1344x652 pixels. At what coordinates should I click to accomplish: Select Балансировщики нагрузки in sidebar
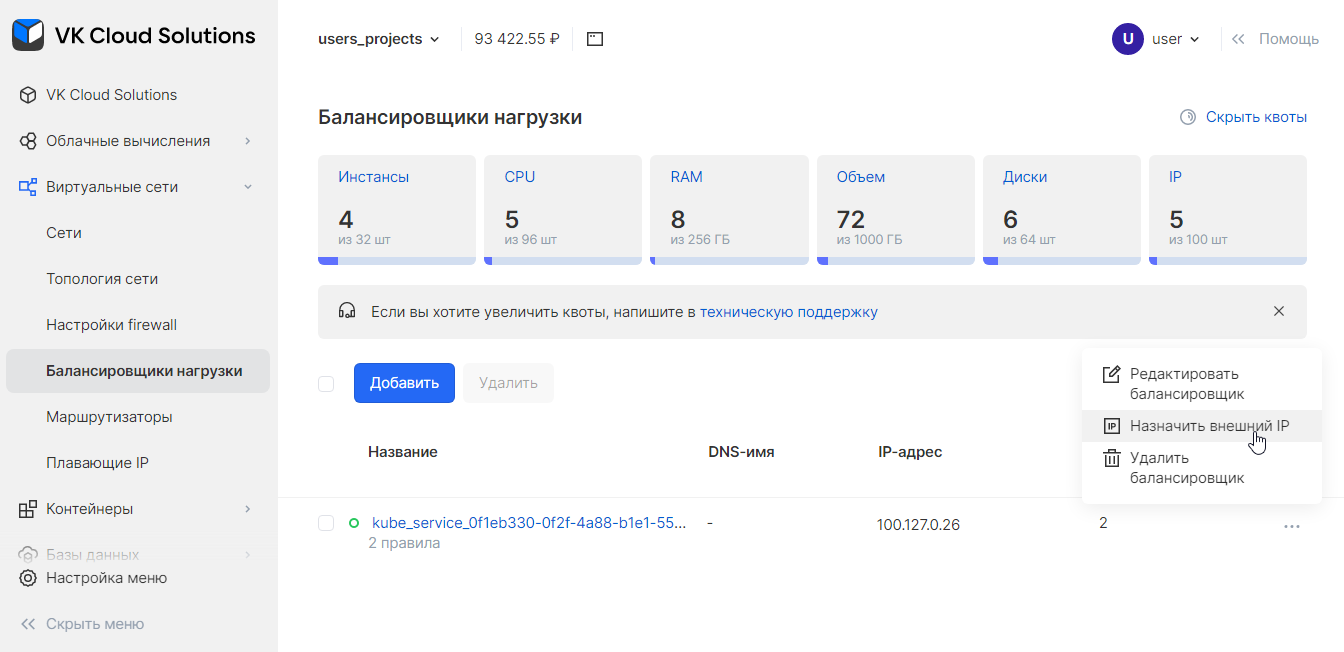138,371
